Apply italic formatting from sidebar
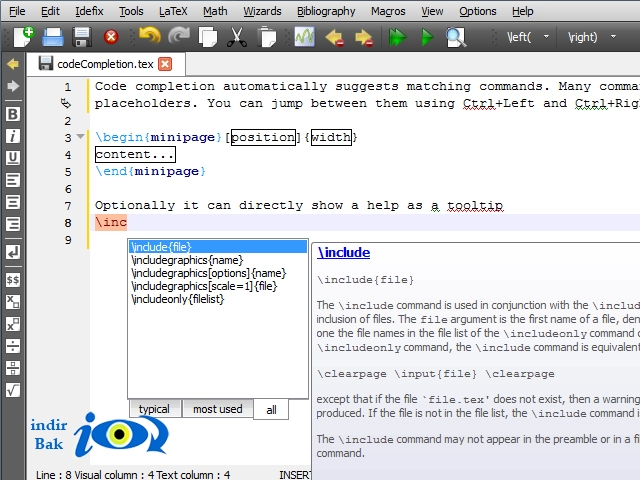 click(13, 136)
